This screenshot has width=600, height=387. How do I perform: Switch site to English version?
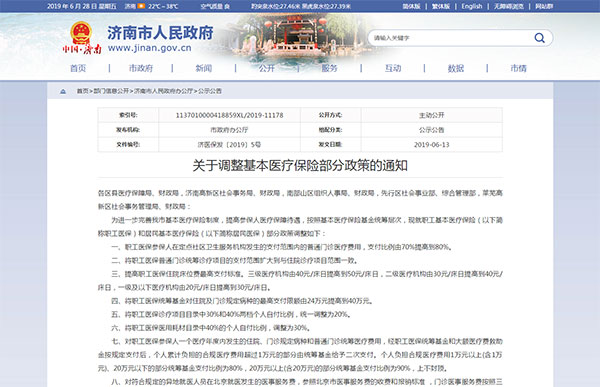click(472, 6)
